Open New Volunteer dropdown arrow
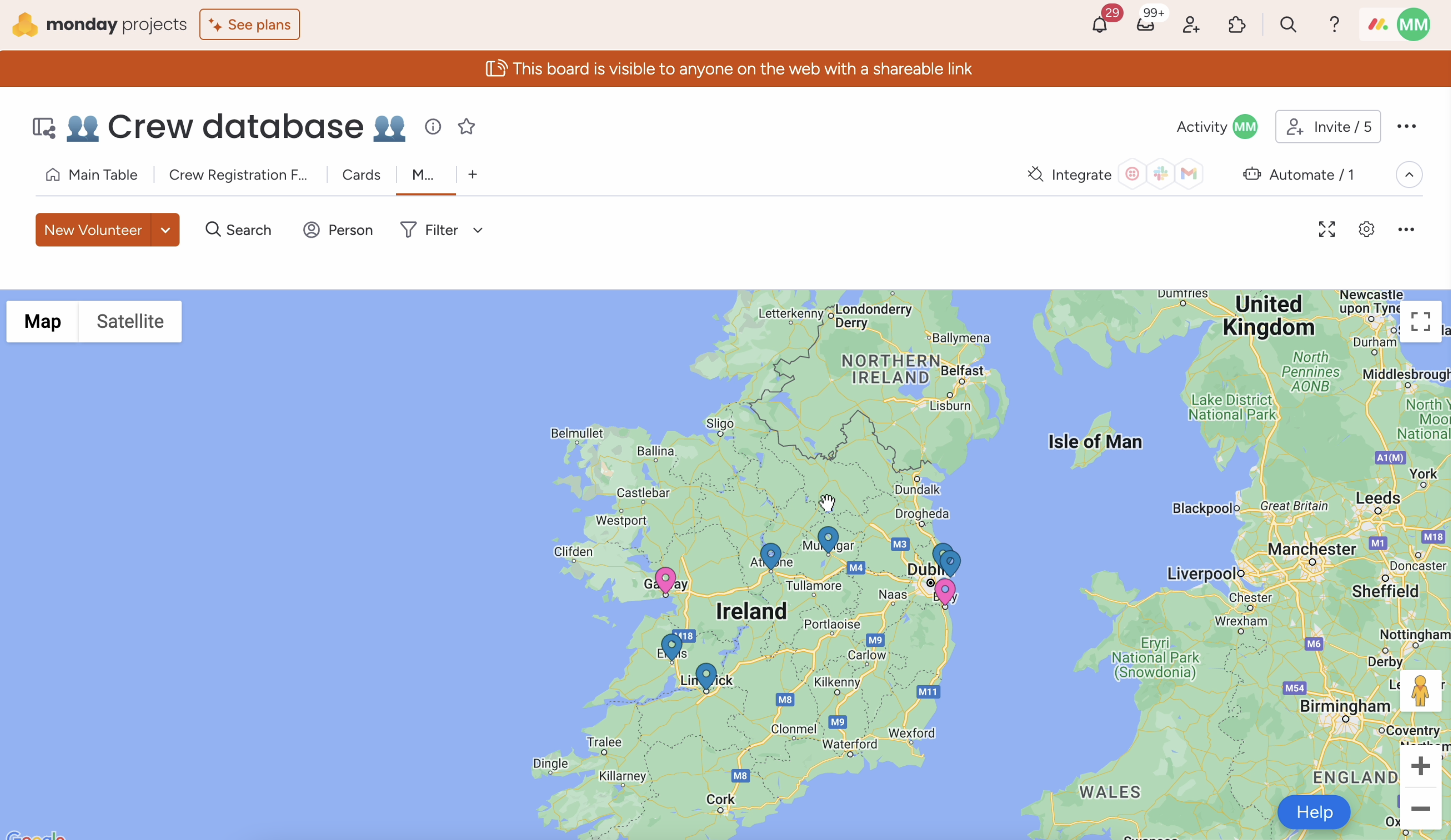Screen dimensions: 1451x840 click(x=165, y=230)
